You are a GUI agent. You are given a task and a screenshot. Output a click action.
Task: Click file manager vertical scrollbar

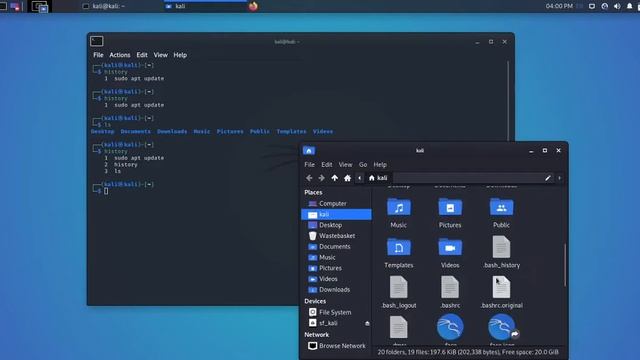point(565,264)
